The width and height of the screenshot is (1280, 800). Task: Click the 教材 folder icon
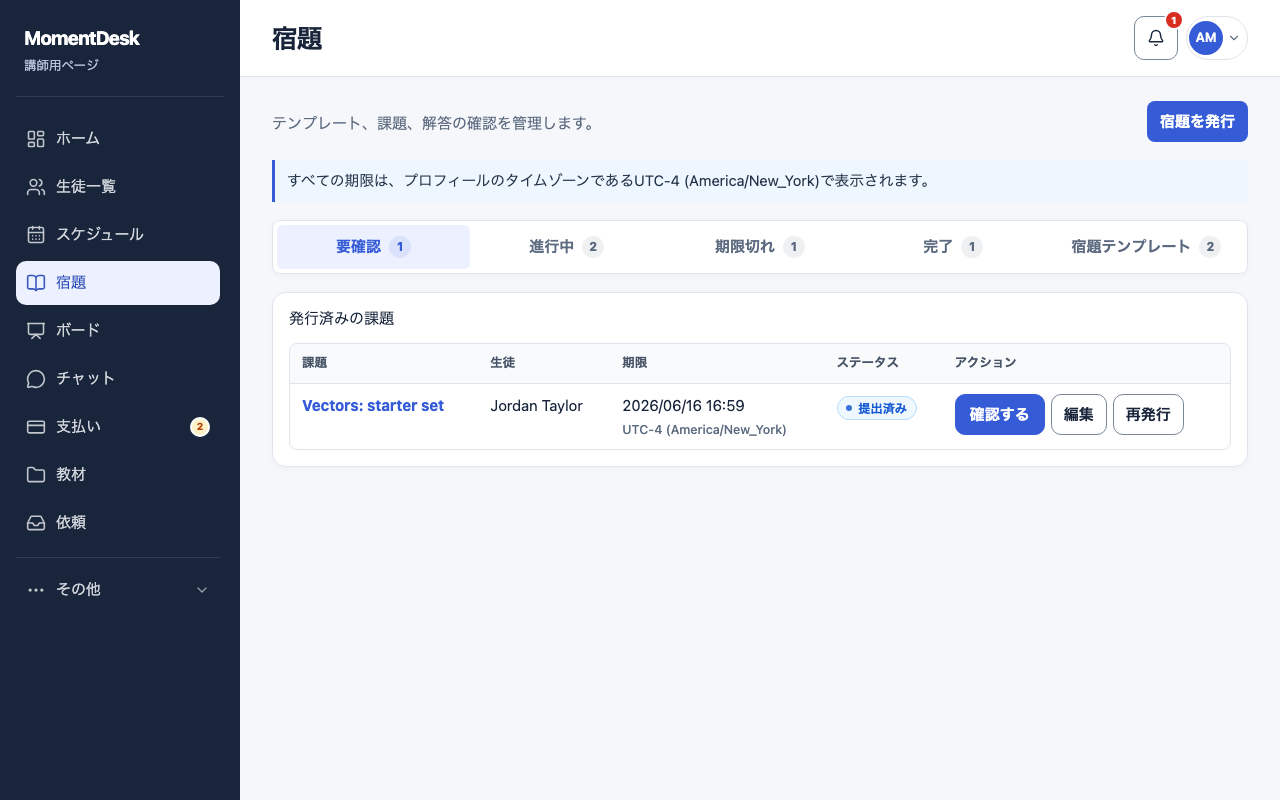[x=36, y=475]
